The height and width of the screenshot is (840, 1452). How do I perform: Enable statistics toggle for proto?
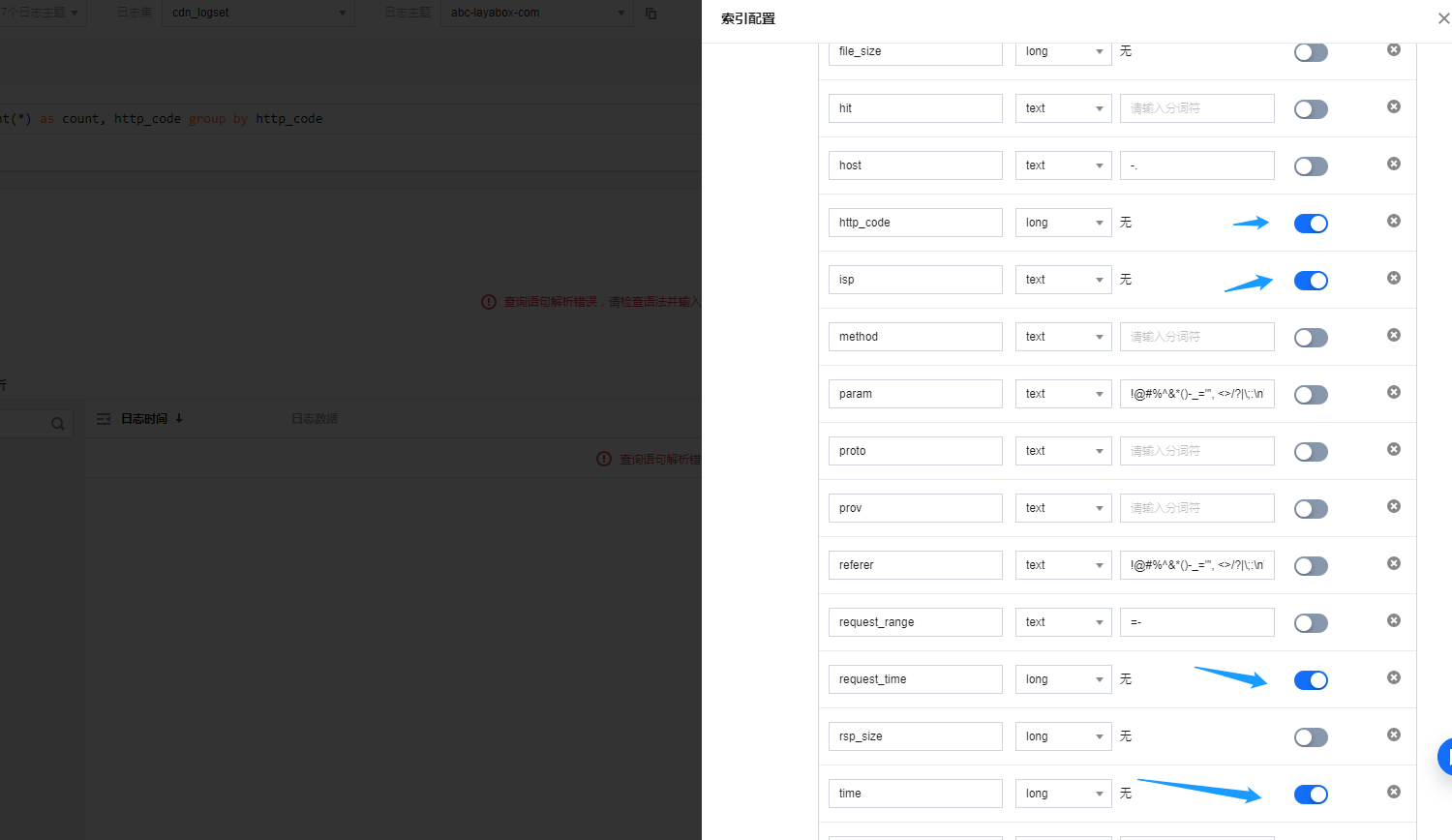tap(1311, 452)
